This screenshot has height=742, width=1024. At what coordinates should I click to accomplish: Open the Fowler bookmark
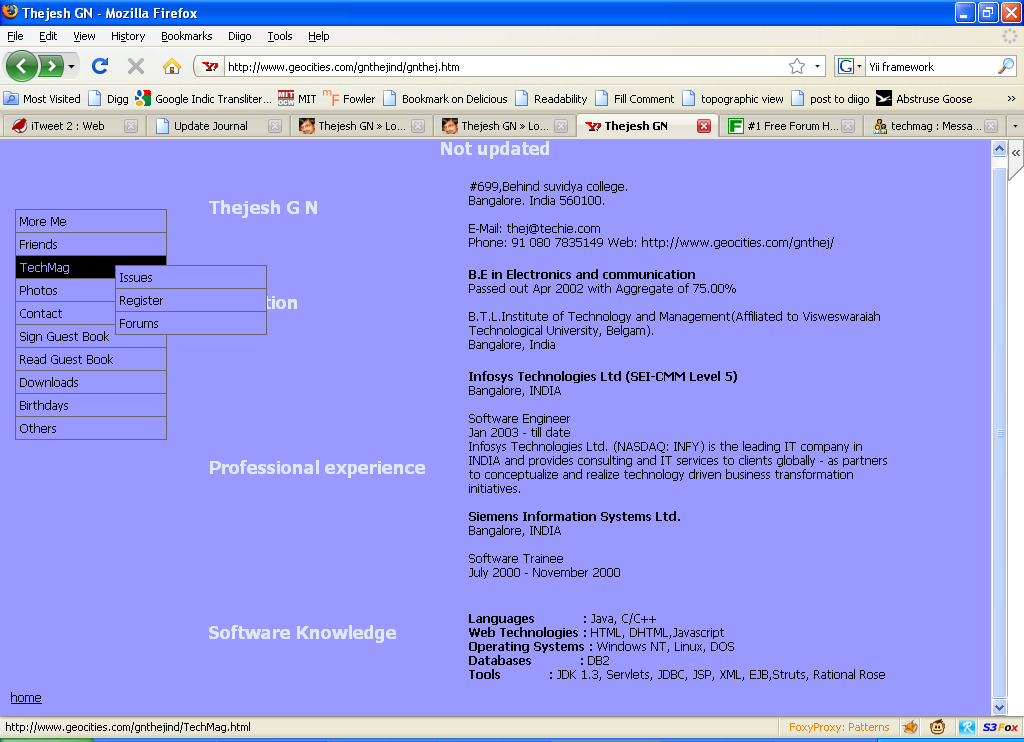[349, 99]
